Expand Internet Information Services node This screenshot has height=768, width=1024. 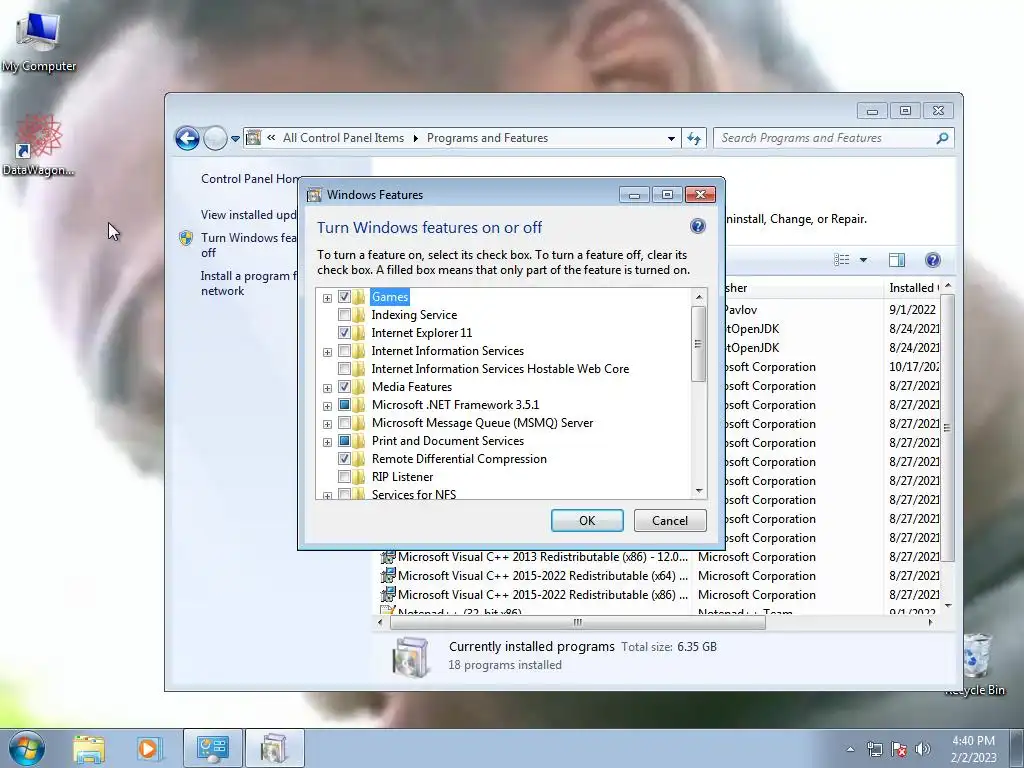(327, 352)
